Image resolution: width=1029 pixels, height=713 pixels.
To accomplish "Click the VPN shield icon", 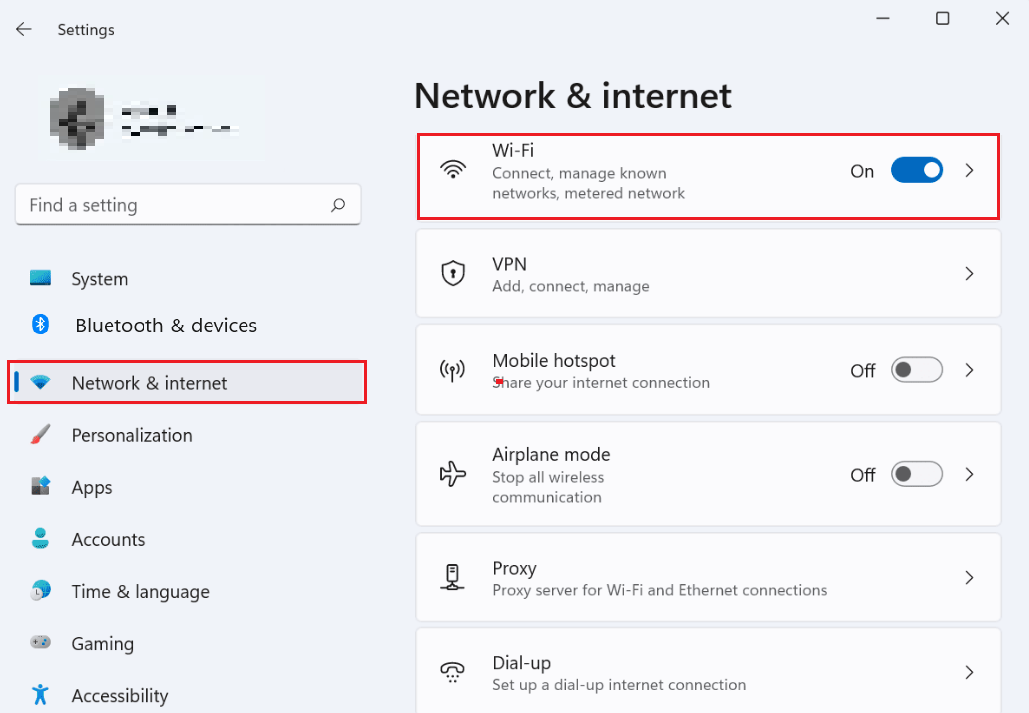I will (x=453, y=273).
